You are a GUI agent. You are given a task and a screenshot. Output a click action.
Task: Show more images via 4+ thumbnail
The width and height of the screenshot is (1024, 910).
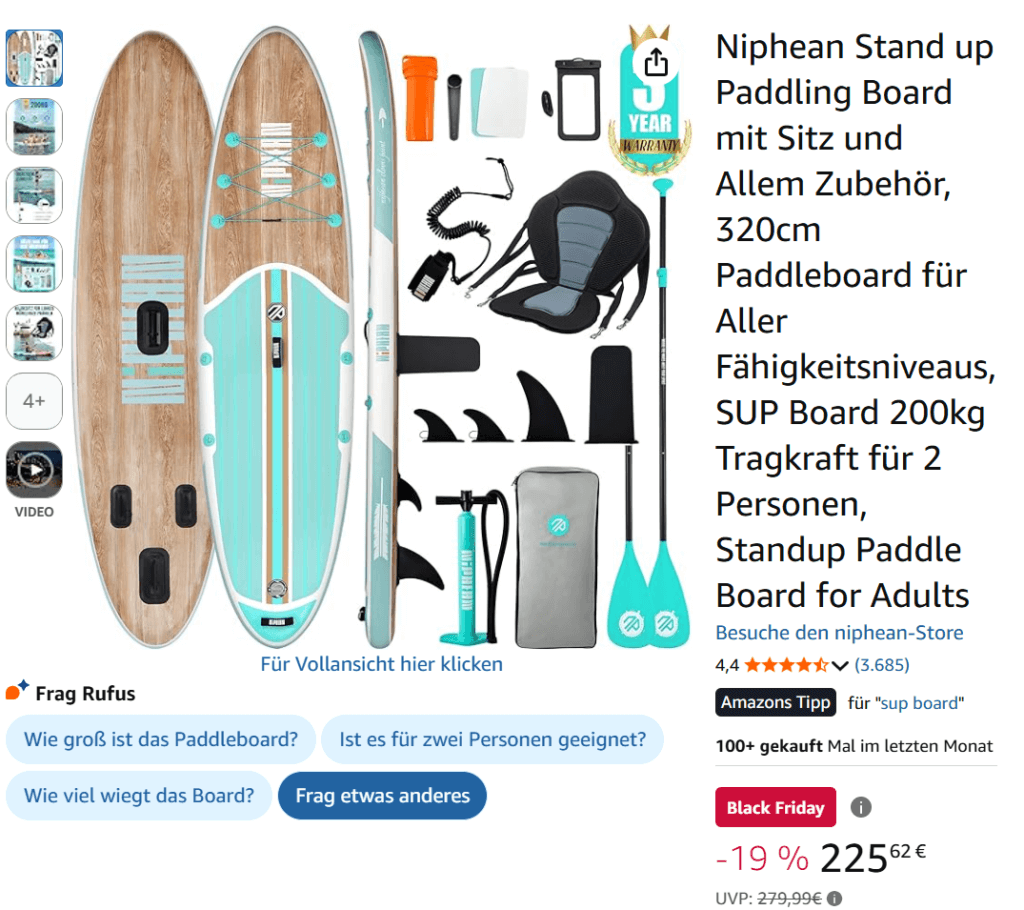[x=34, y=401]
